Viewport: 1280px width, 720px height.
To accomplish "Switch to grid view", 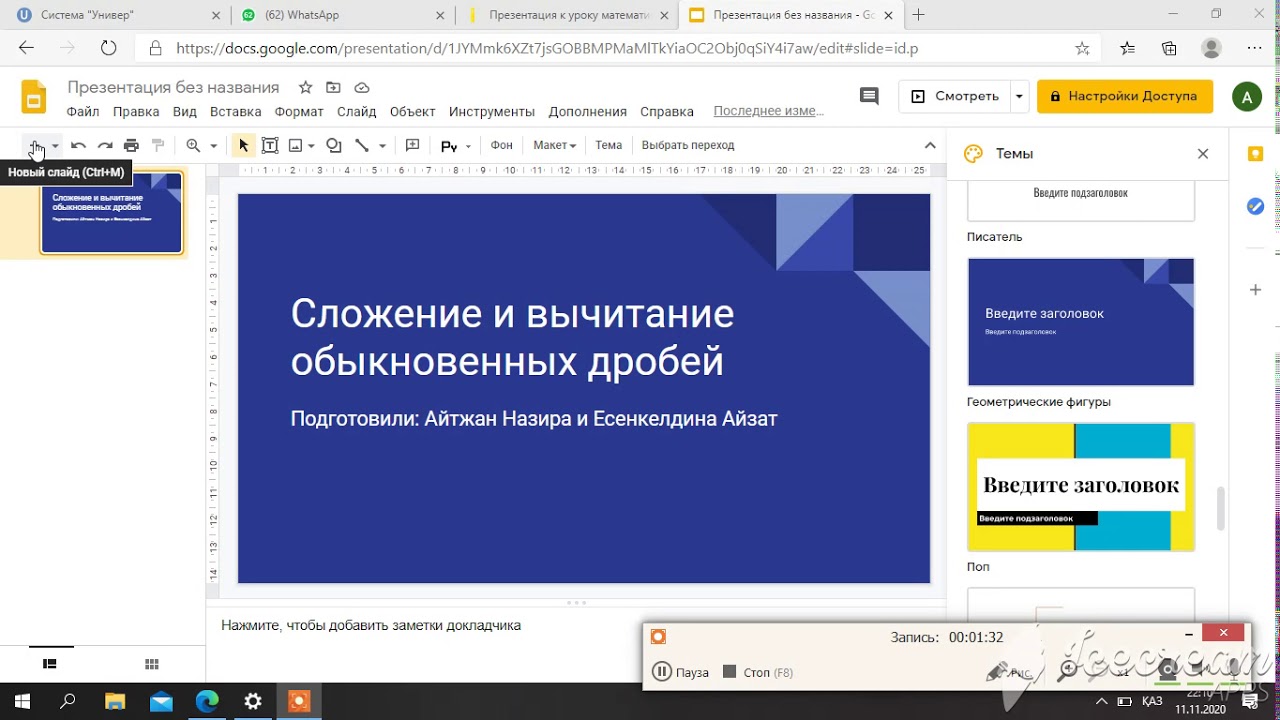I will [x=152, y=664].
